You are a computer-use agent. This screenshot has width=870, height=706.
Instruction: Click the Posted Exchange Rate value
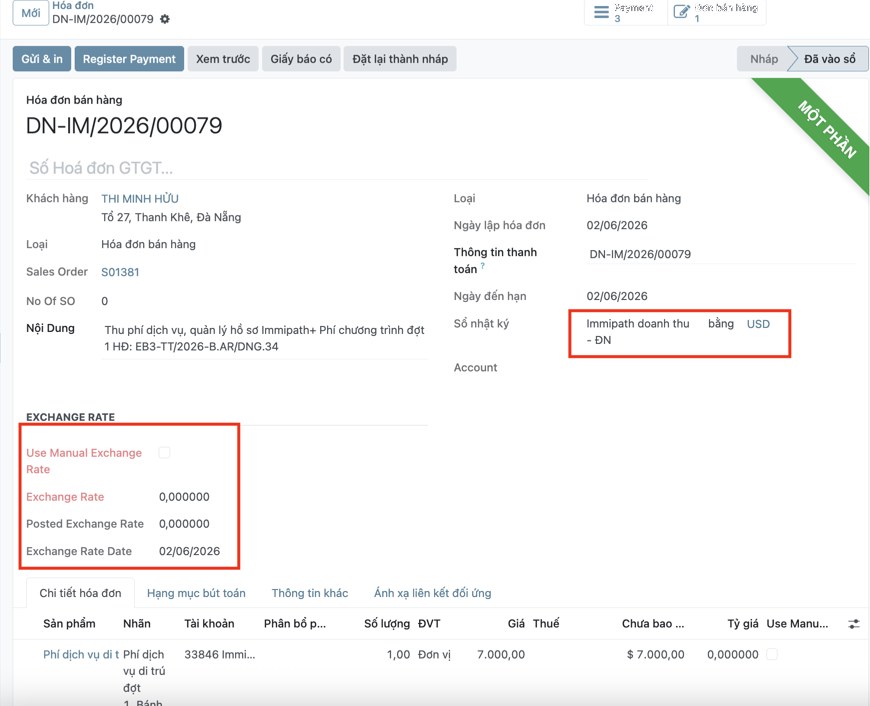pyautogui.click(x=184, y=523)
